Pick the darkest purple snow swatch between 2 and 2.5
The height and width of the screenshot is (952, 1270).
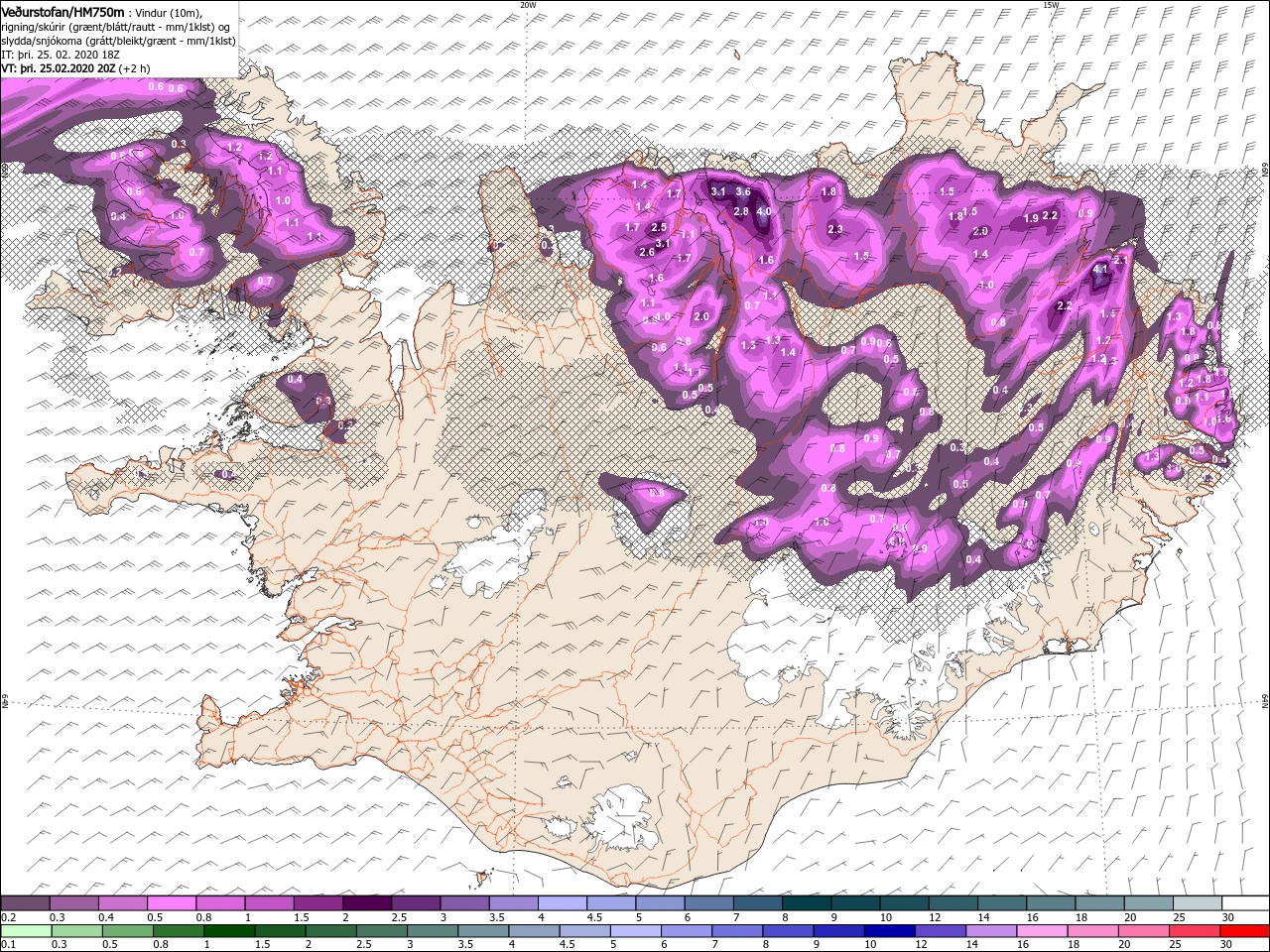pos(366,903)
